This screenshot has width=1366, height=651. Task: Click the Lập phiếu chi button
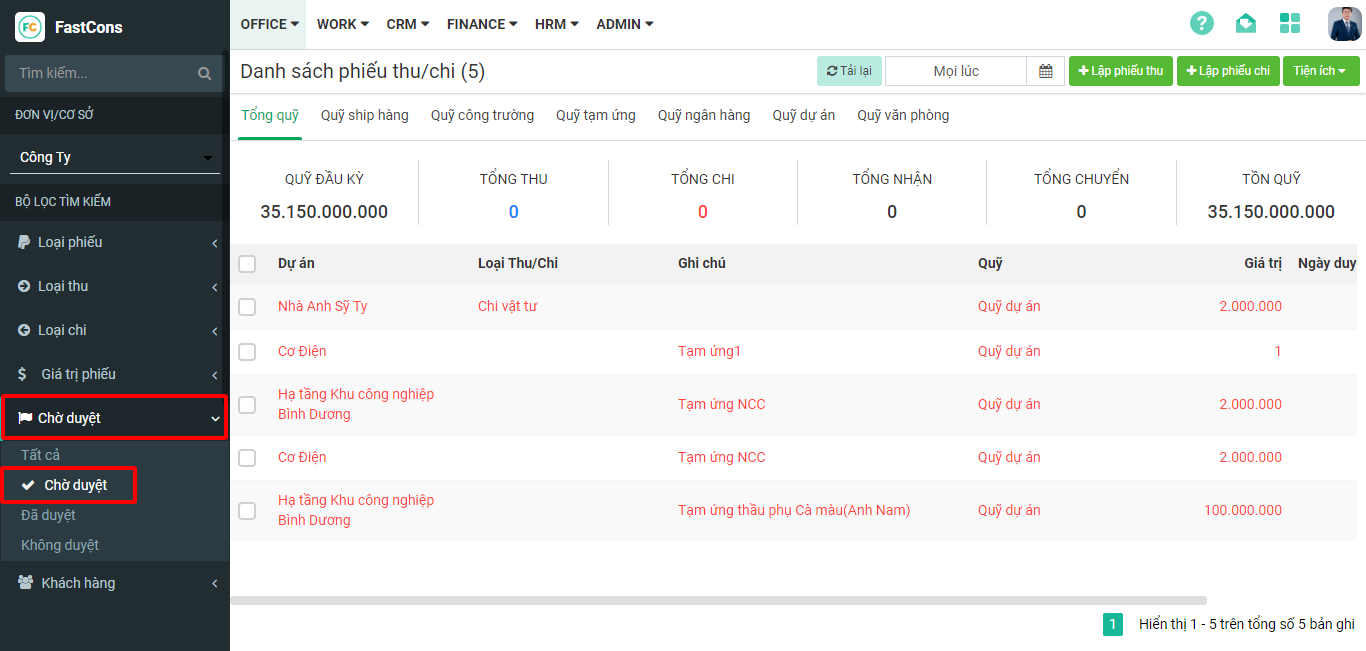[x=1228, y=71]
